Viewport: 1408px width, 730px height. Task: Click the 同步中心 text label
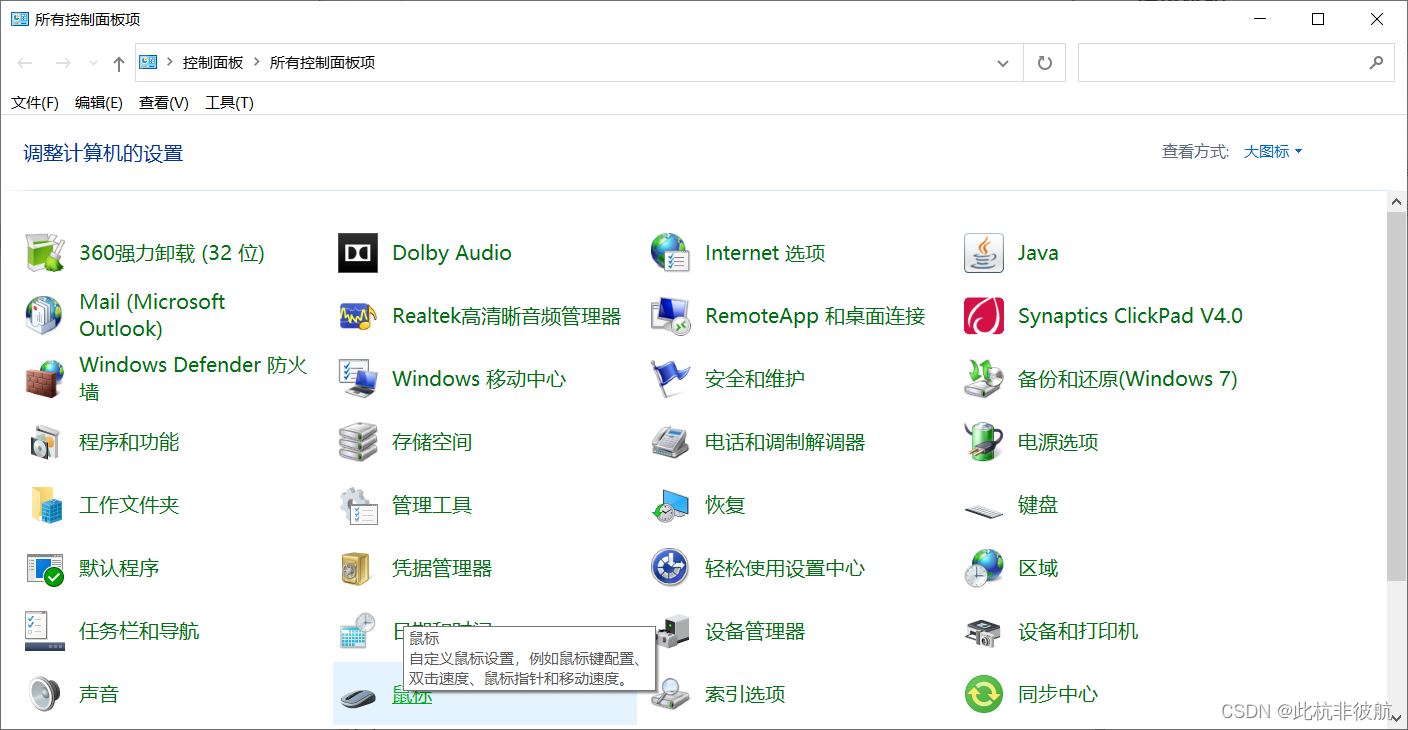click(x=1058, y=694)
